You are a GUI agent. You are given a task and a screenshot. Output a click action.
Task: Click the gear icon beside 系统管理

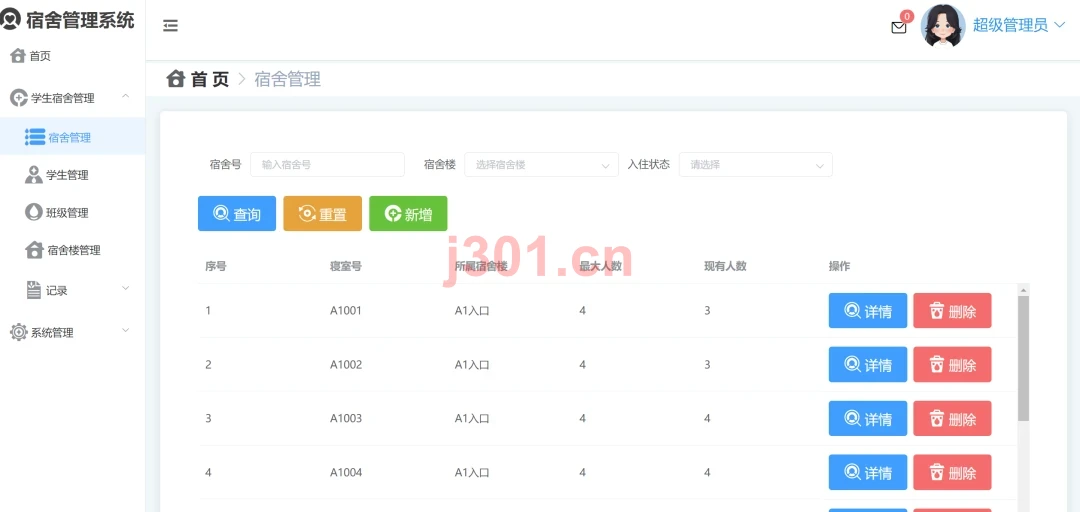point(19,332)
